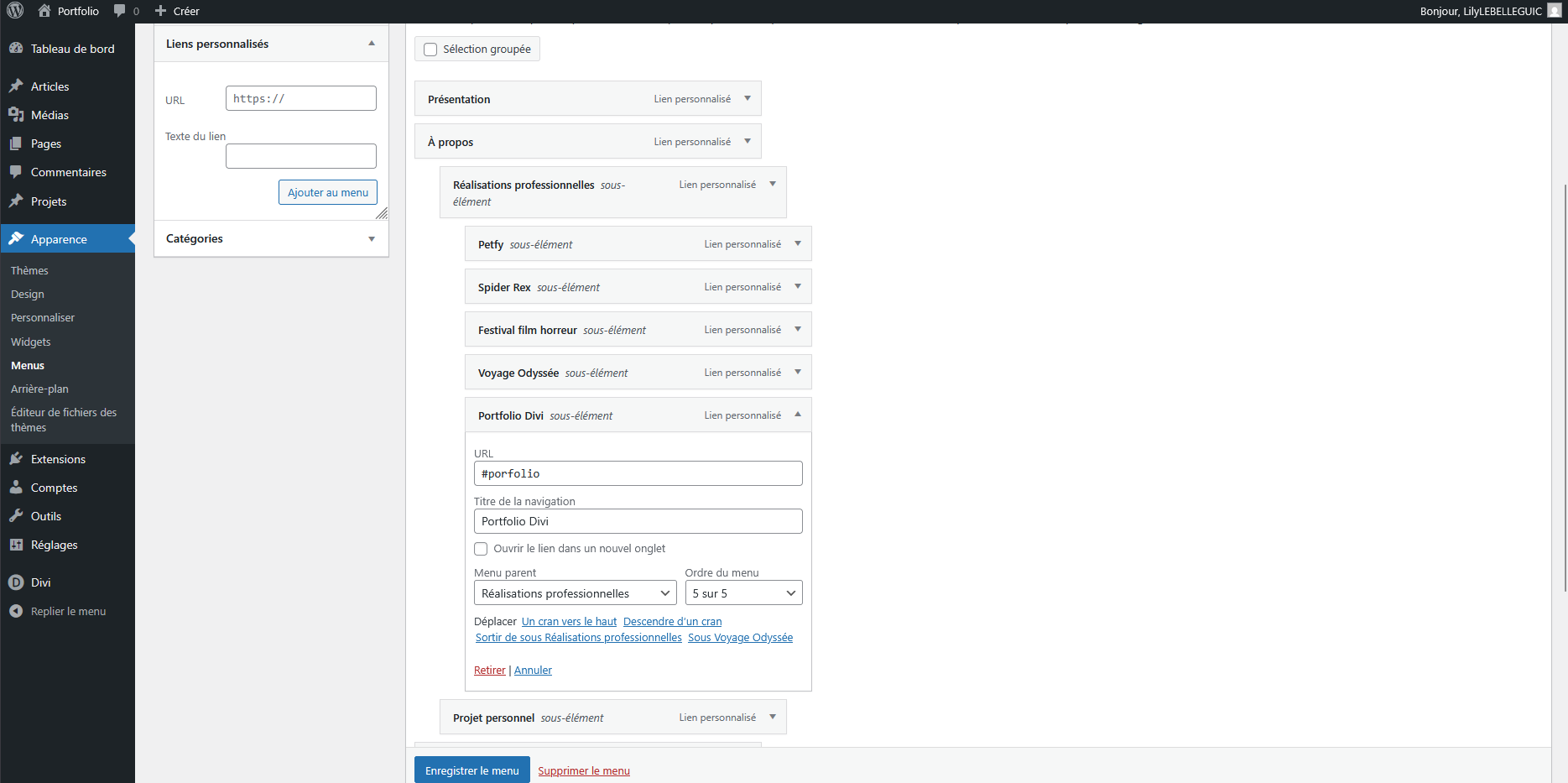Screen dimensions: 1568x783
Task: Open the Divi icon in sidebar
Action: point(16,582)
